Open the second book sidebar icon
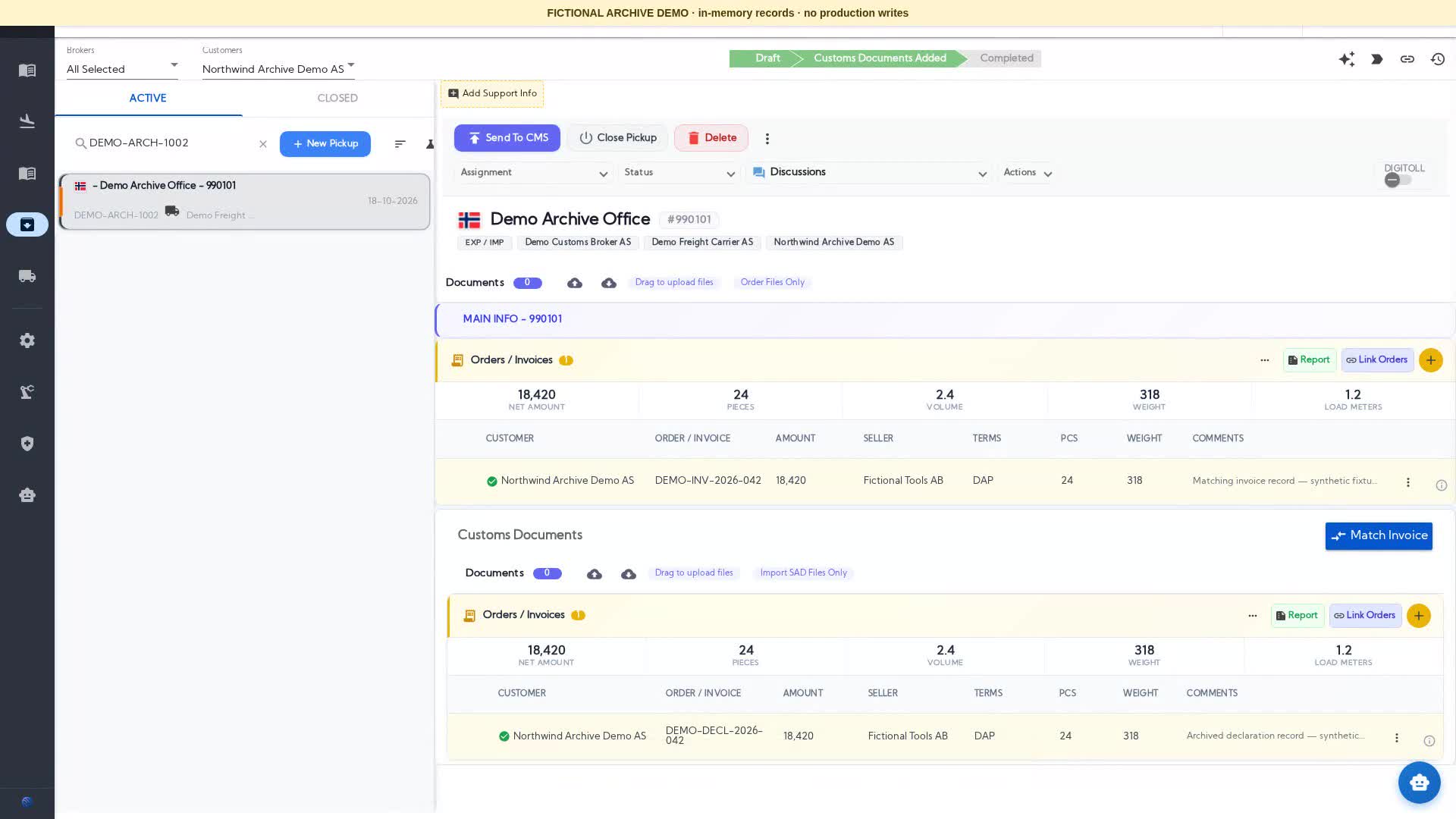Image resolution: width=1456 pixels, height=819 pixels. pyautogui.click(x=27, y=174)
